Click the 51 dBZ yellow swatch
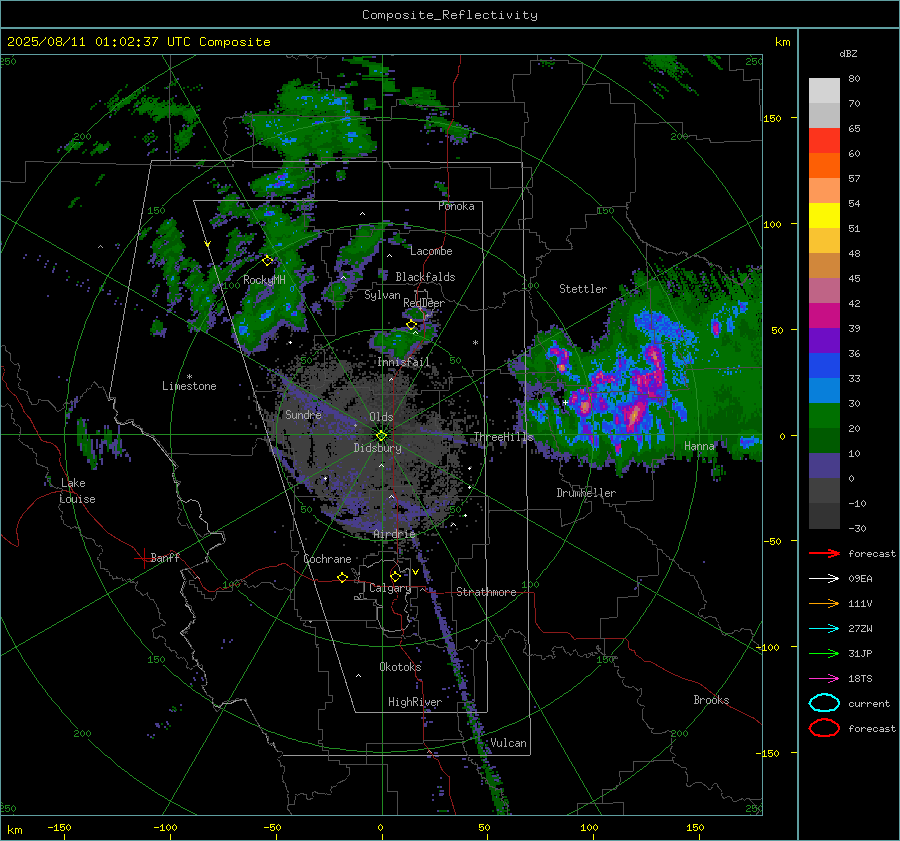This screenshot has width=900, height=841. (824, 216)
